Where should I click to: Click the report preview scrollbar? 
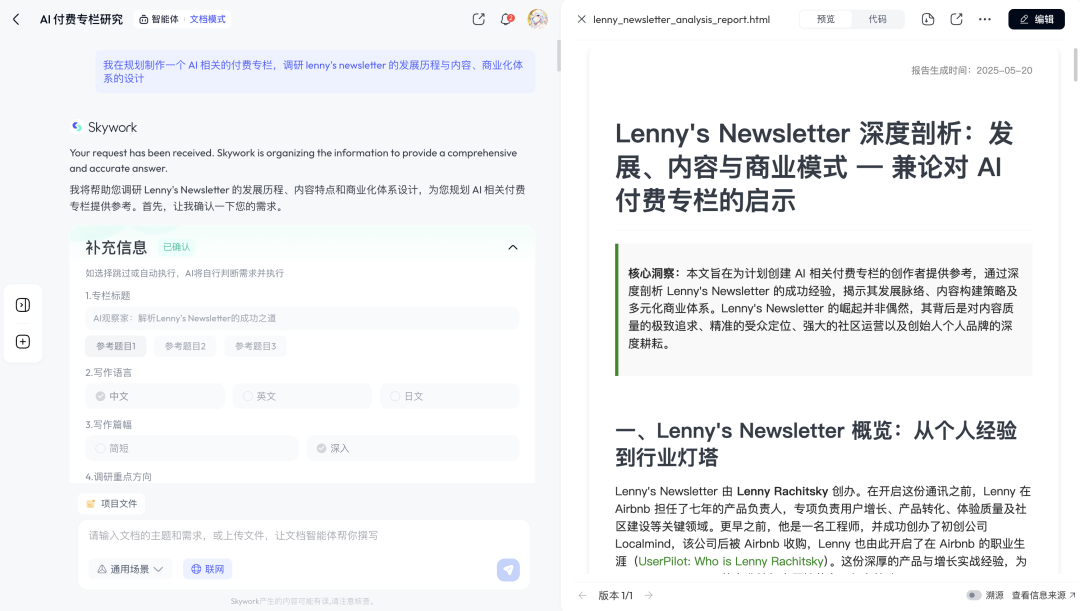1075,65
